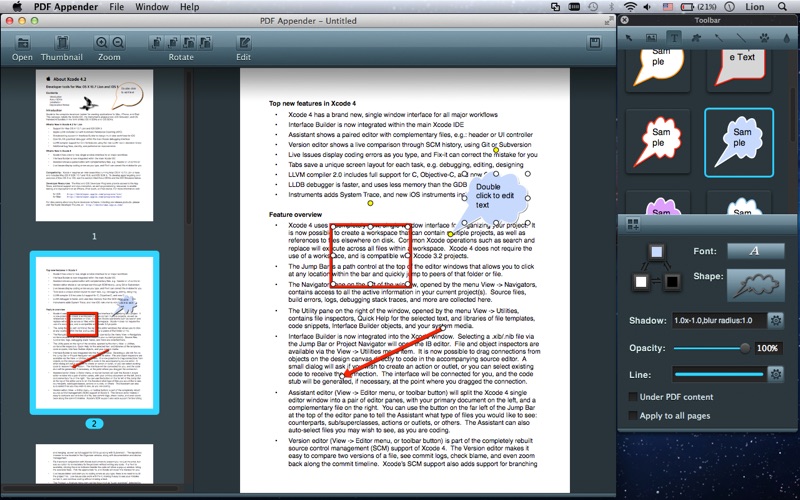Image resolution: width=800 pixels, height=500 pixels.
Task: Select the straight line tool in Toolbar
Action: (x=741, y=38)
